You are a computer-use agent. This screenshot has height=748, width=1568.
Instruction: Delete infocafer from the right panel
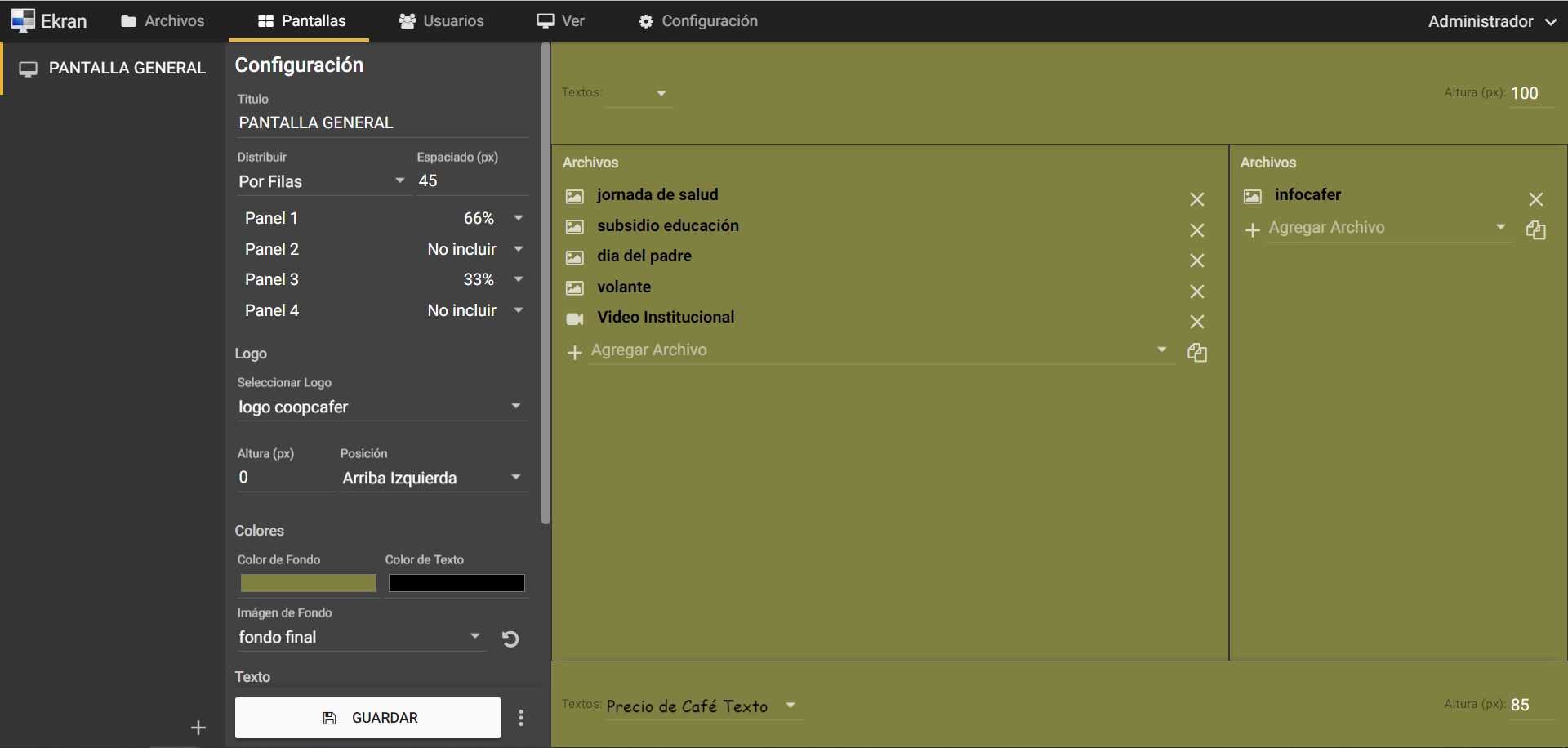(1535, 199)
